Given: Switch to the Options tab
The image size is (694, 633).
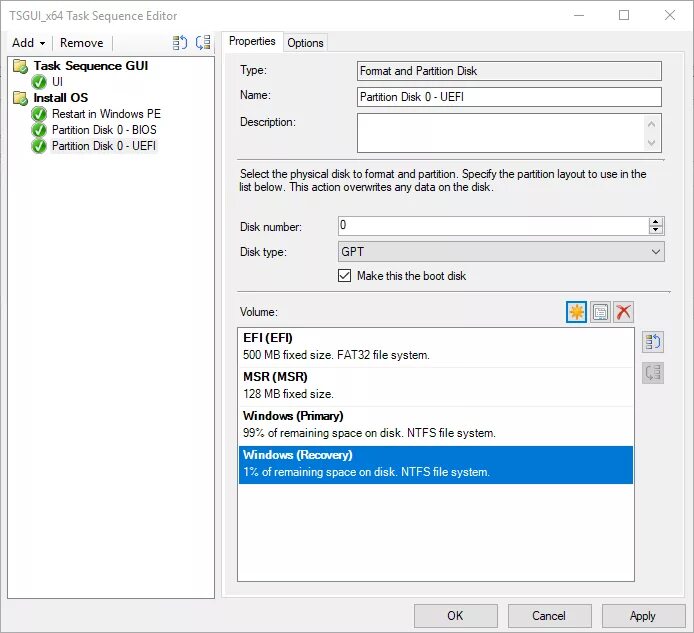Looking at the screenshot, I should point(305,43).
